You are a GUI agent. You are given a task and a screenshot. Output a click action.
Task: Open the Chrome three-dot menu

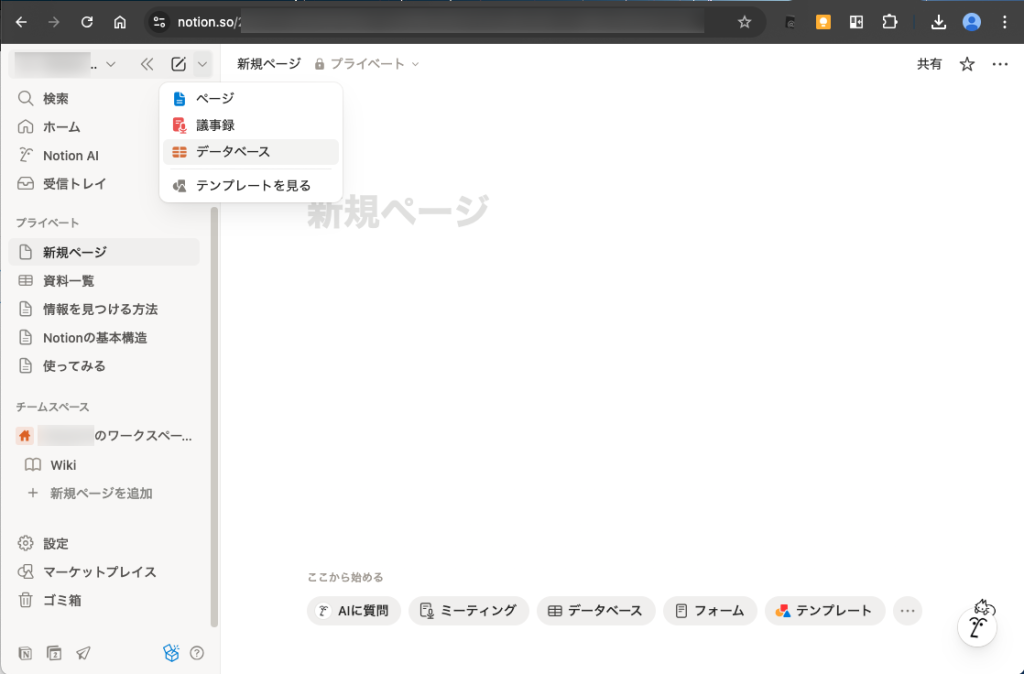[x=1004, y=22]
